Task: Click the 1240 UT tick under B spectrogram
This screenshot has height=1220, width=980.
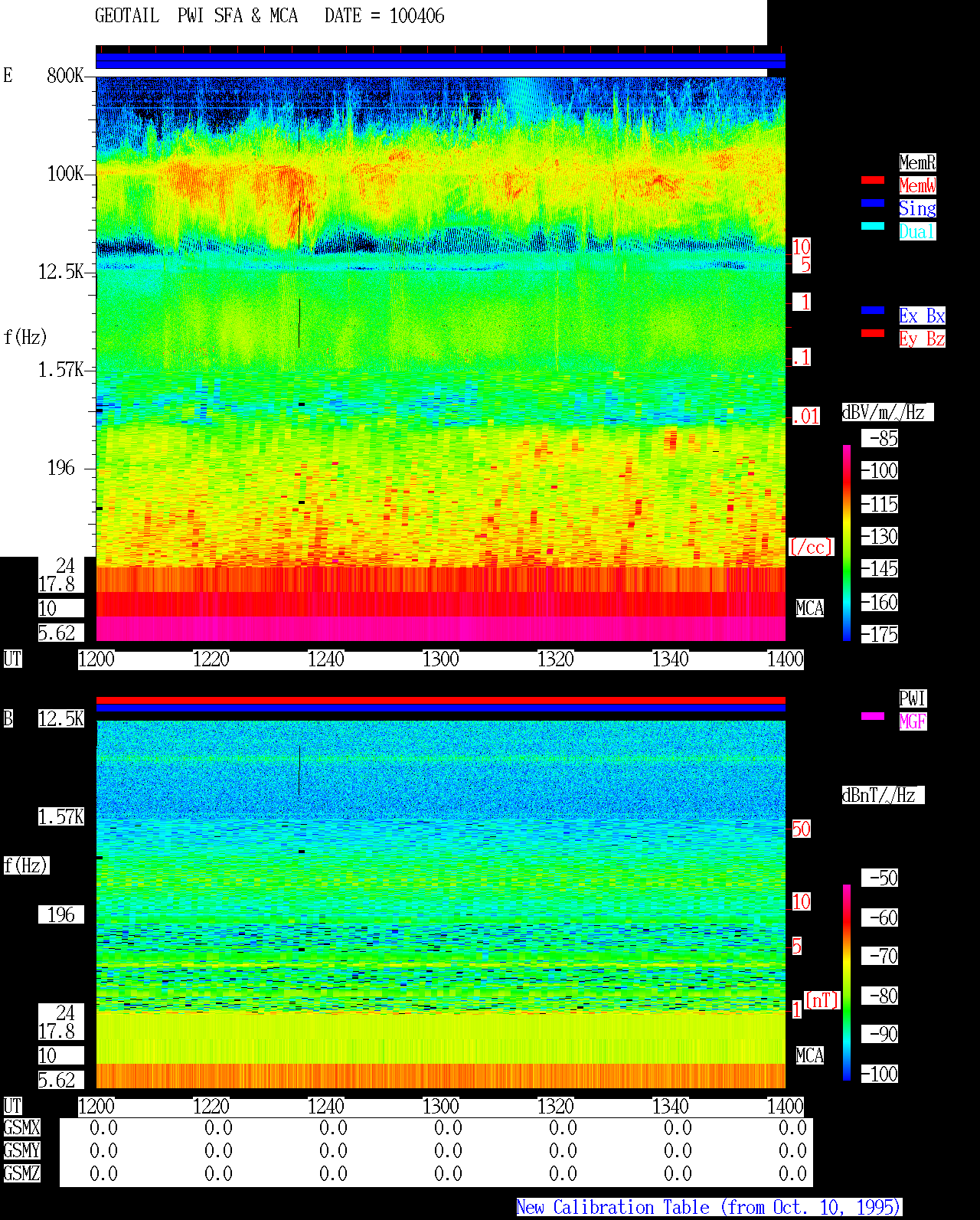Action: [x=326, y=1107]
